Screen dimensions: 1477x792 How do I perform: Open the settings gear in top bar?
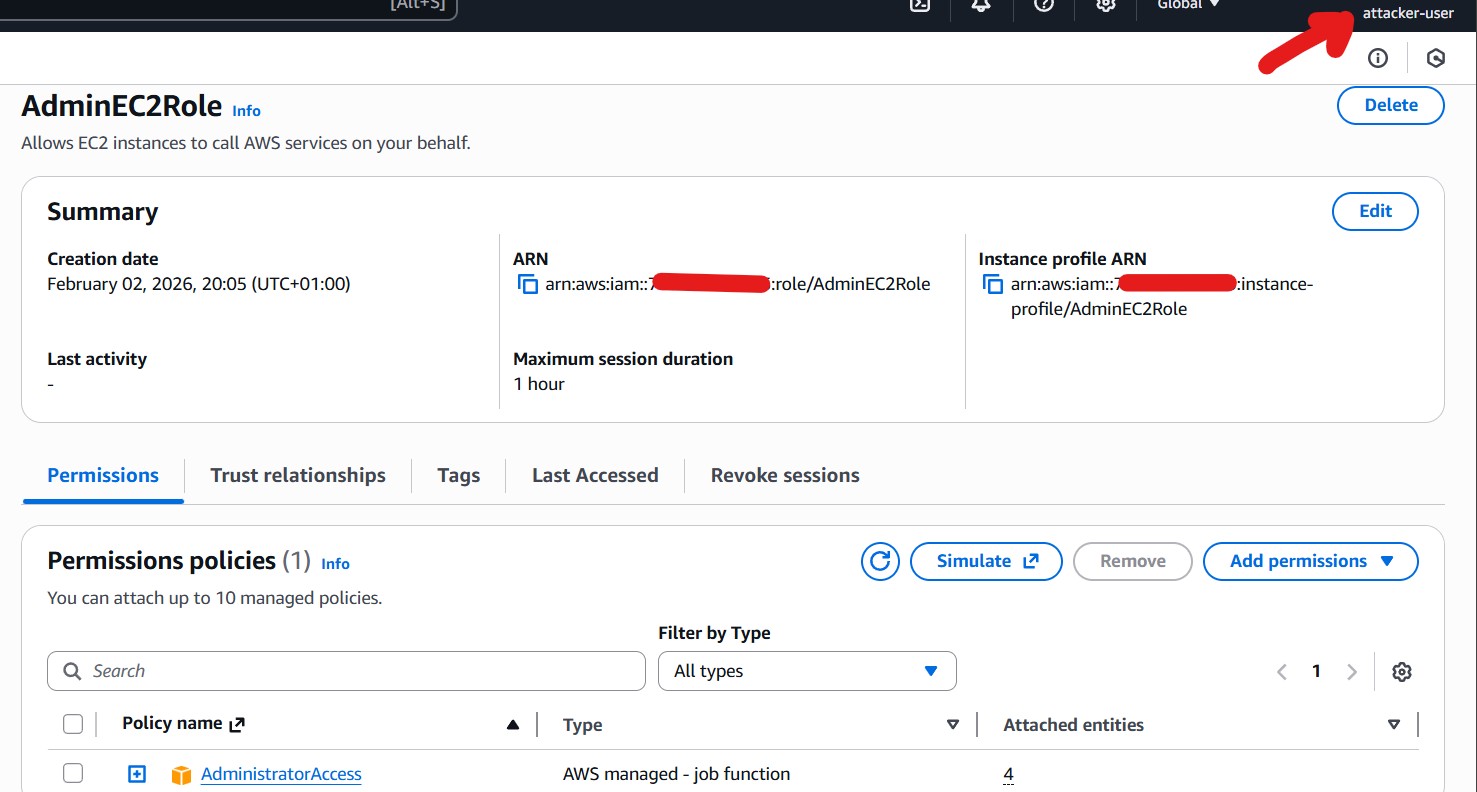click(1105, 5)
